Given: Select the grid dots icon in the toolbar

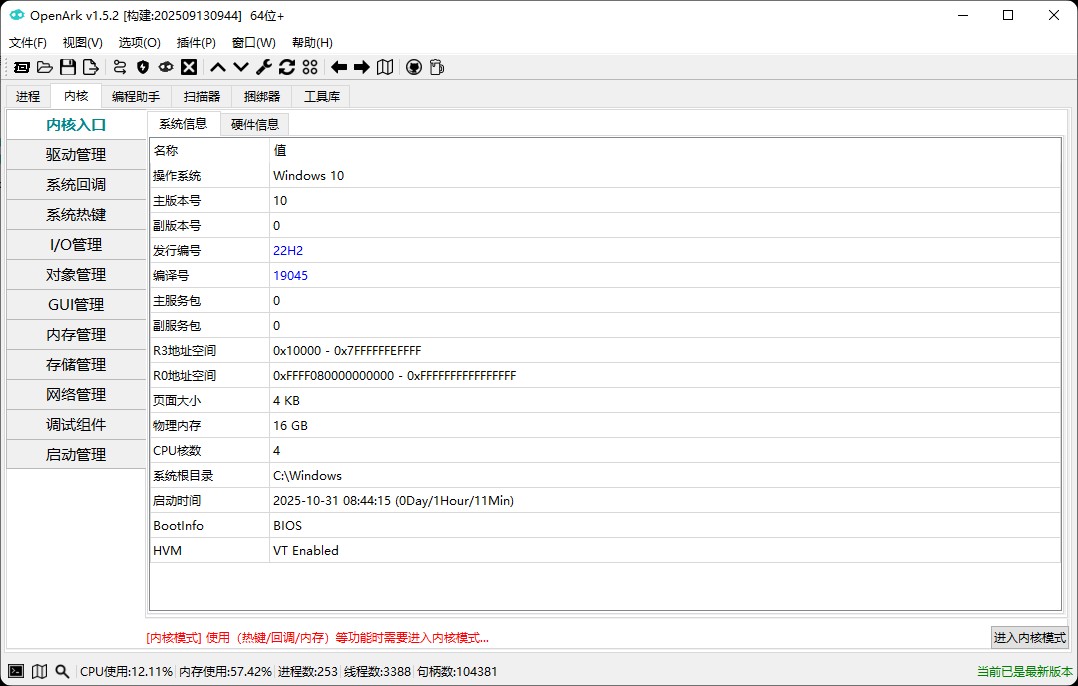Looking at the screenshot, I should tap(312, 67).
